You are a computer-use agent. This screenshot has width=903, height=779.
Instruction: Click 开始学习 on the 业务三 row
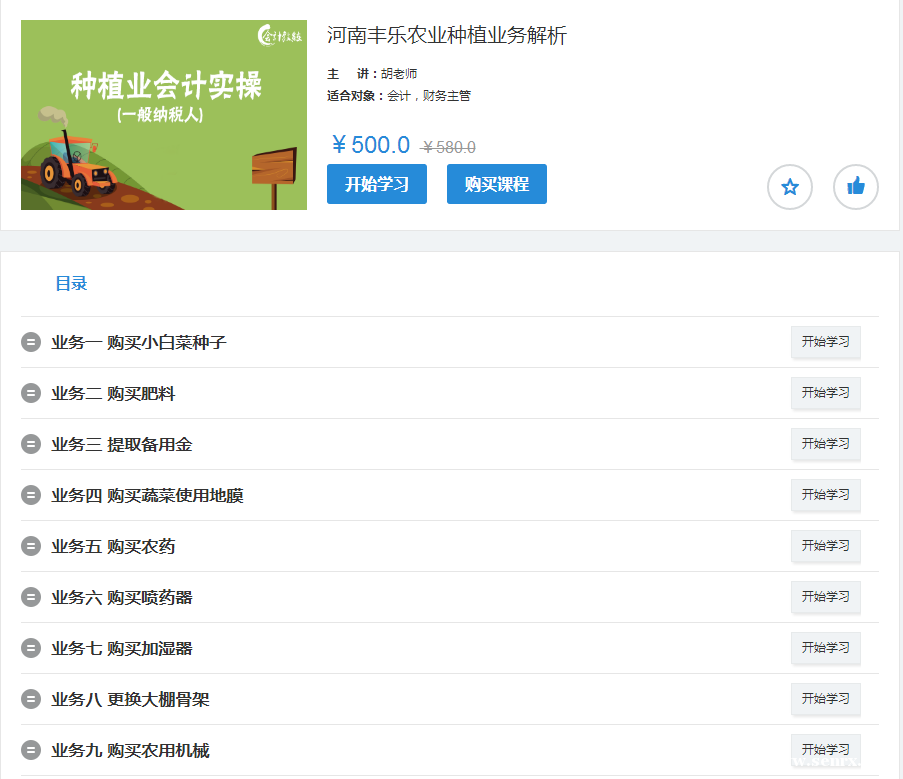(825, 444)
